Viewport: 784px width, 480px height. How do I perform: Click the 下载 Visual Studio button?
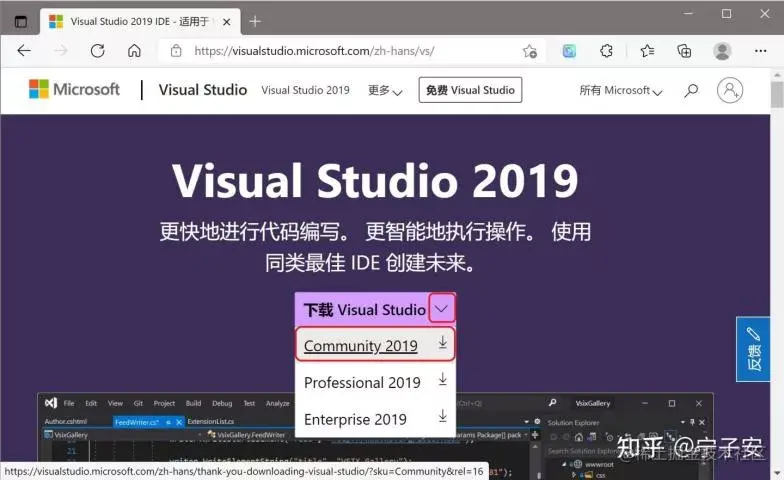pyautogui.click(x=364, y=310)
